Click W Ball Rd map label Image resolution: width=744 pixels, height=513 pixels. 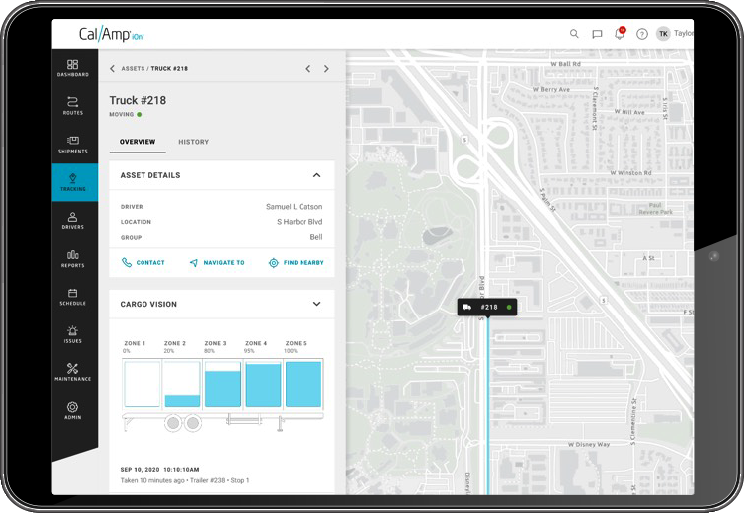coord(565,64)
